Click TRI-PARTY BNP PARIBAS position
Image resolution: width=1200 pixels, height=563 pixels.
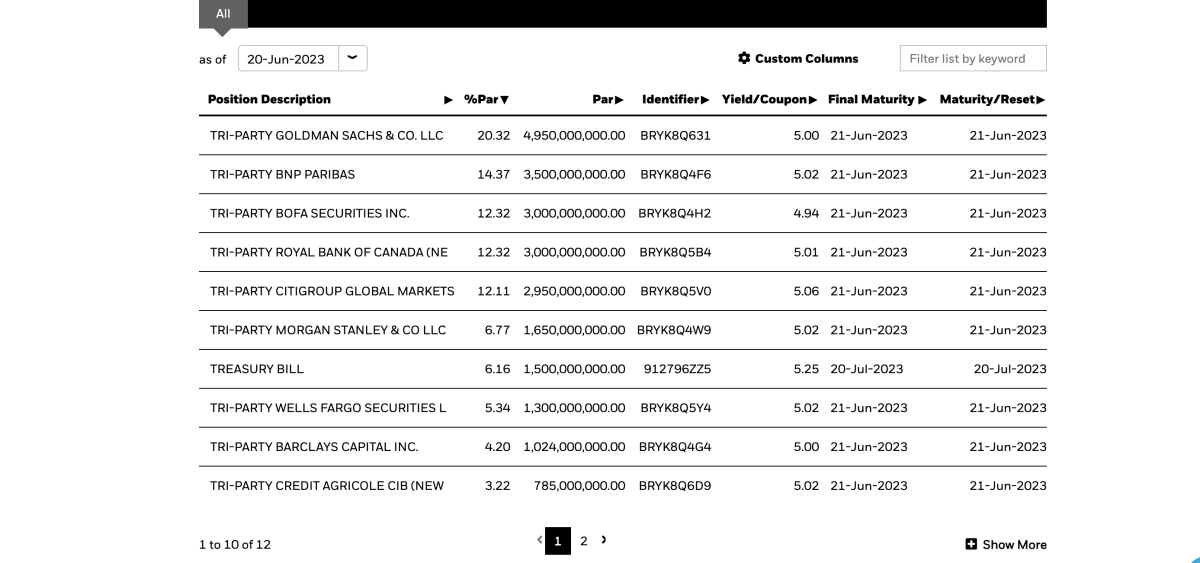click(x=282, y=174)
